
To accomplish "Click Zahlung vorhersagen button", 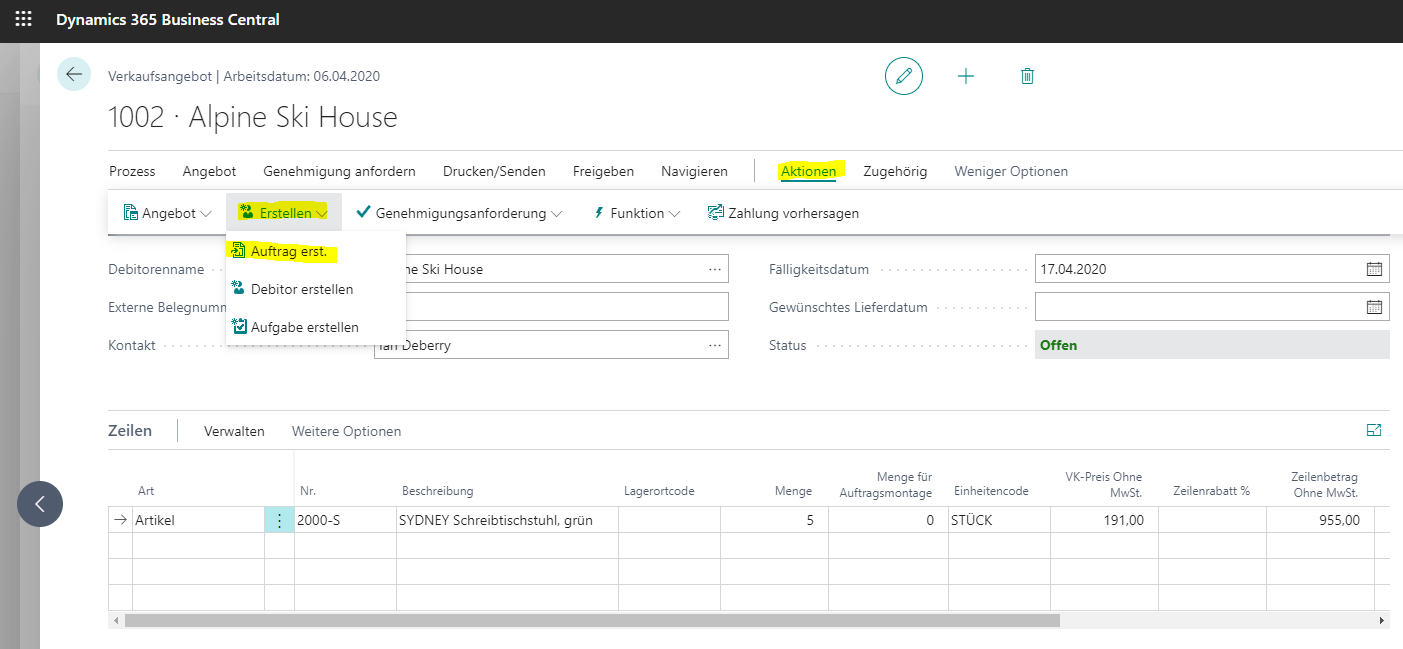I will tap(783, 213).
